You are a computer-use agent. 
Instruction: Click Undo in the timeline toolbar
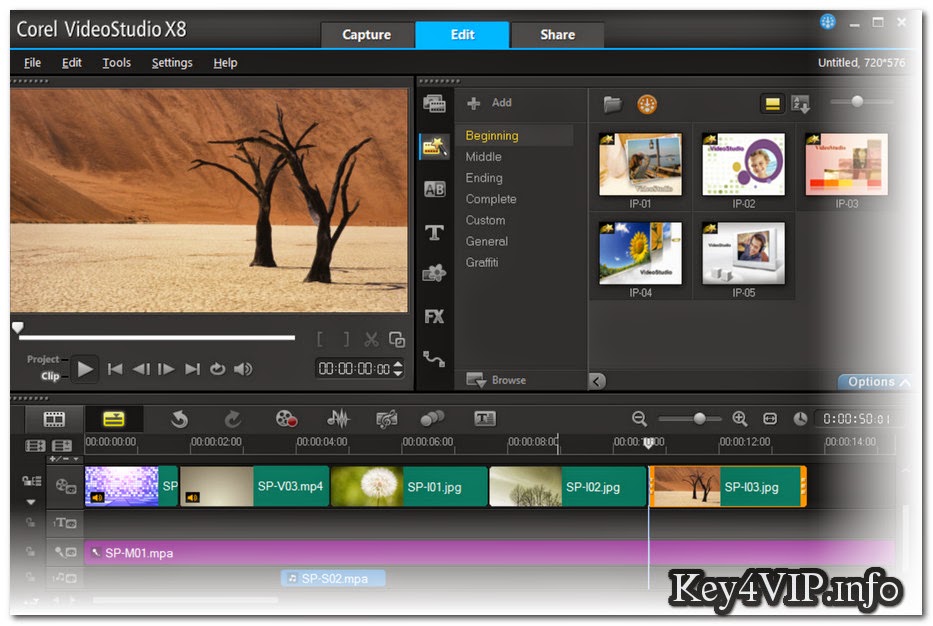pyautogui.click(x=179, y=419)
